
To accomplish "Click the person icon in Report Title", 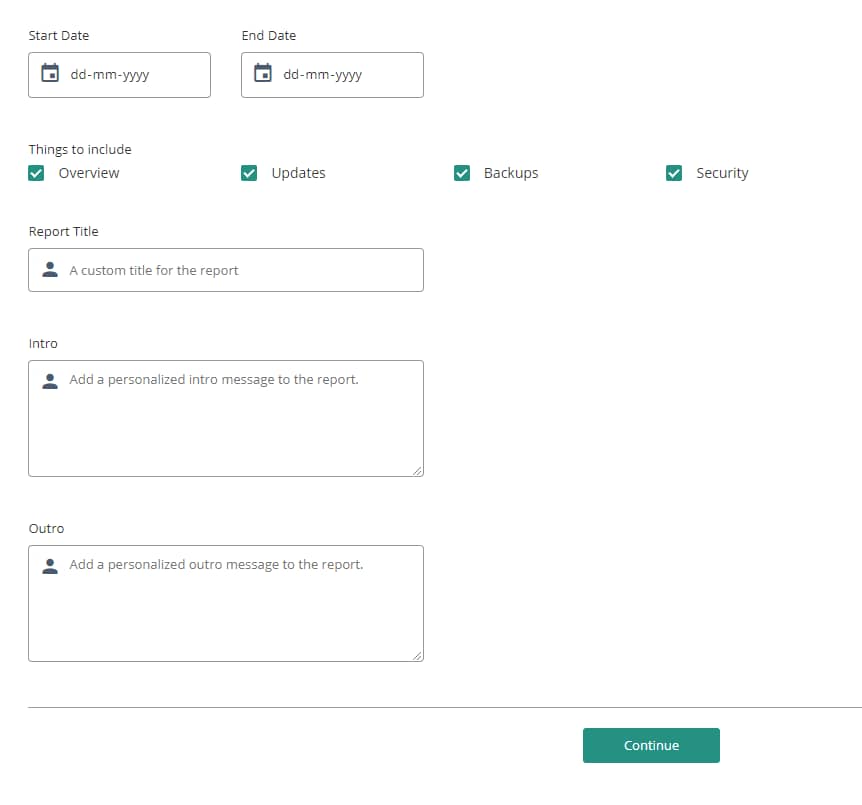I will pyautogui.click(x=50, y=269).
